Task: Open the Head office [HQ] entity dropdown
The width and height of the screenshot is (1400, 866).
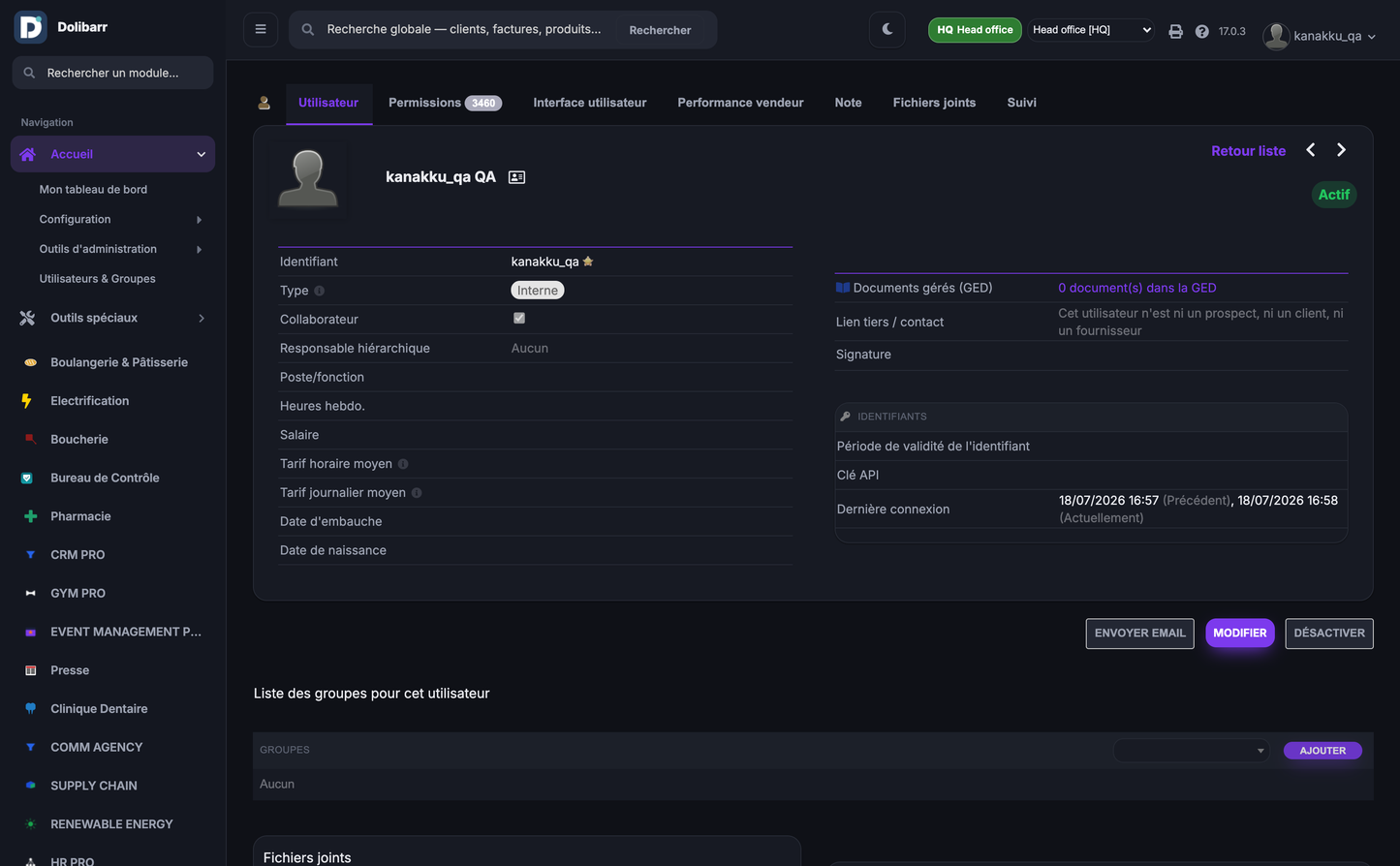Action: [x=1092, y=30]
